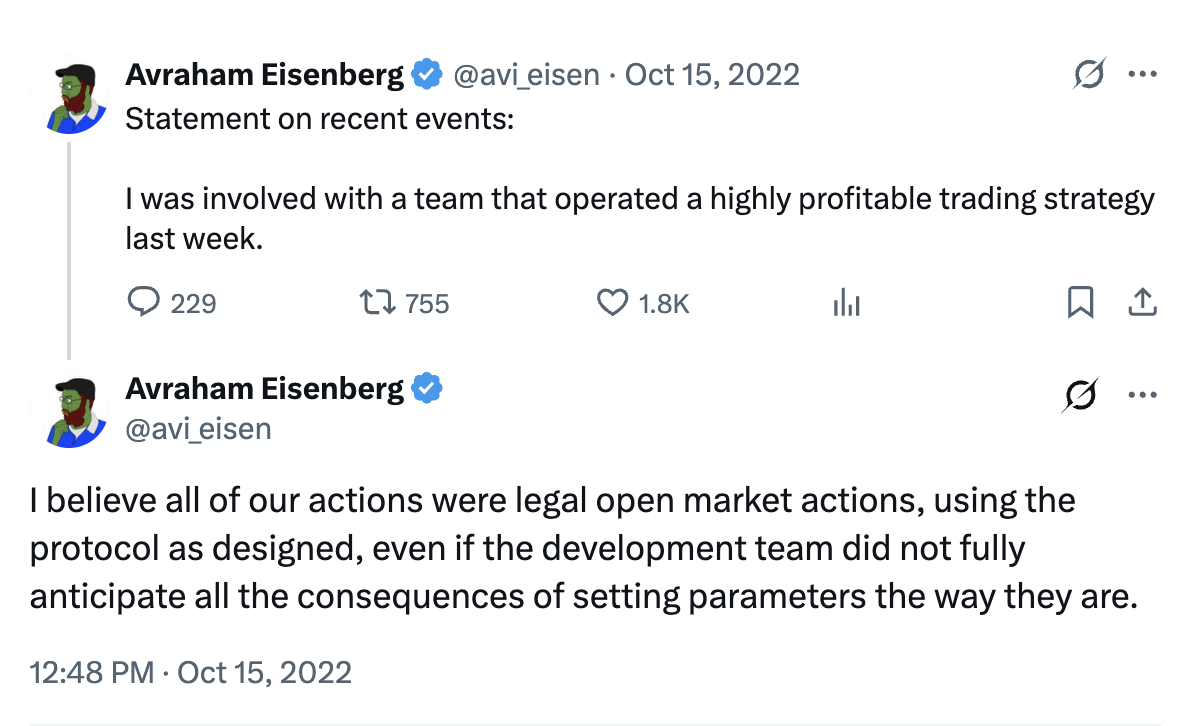This screenshot has height=726, width=1192.
Task: Click the '12:48 PM · Oct 15, 2022' timestamp
Action: (190, 672)
